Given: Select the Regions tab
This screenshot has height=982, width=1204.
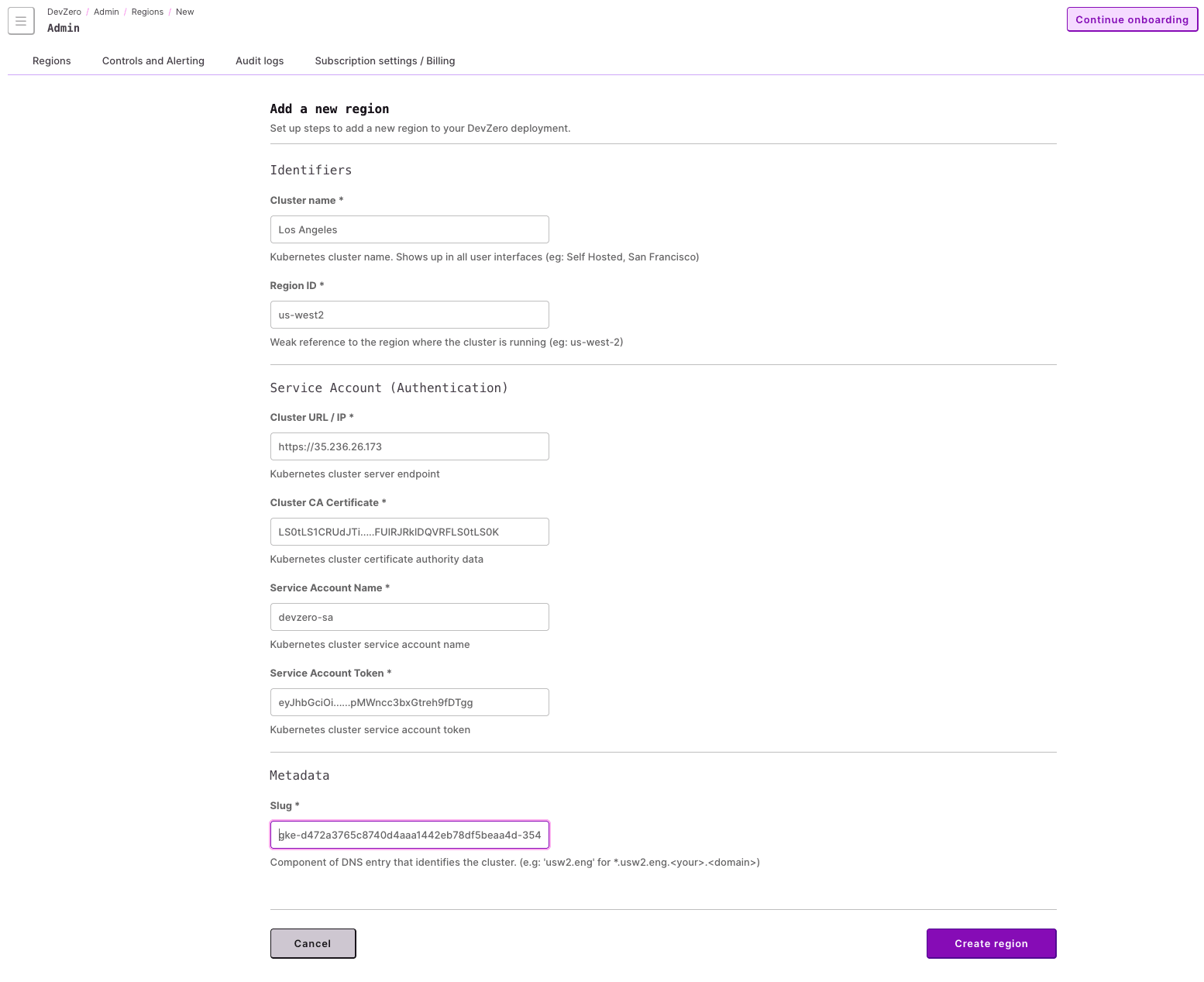Looking at the screenshot, I should (x=51, y=60).
